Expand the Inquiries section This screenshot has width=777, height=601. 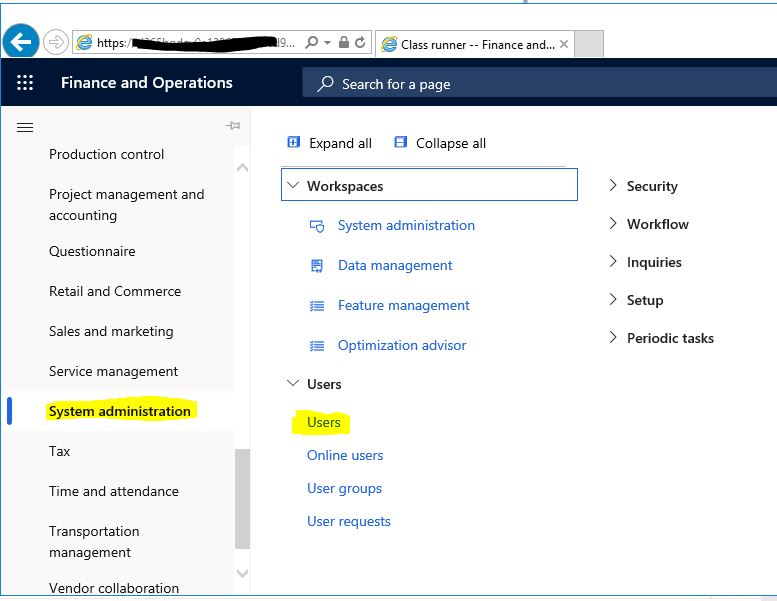point(645,262)
